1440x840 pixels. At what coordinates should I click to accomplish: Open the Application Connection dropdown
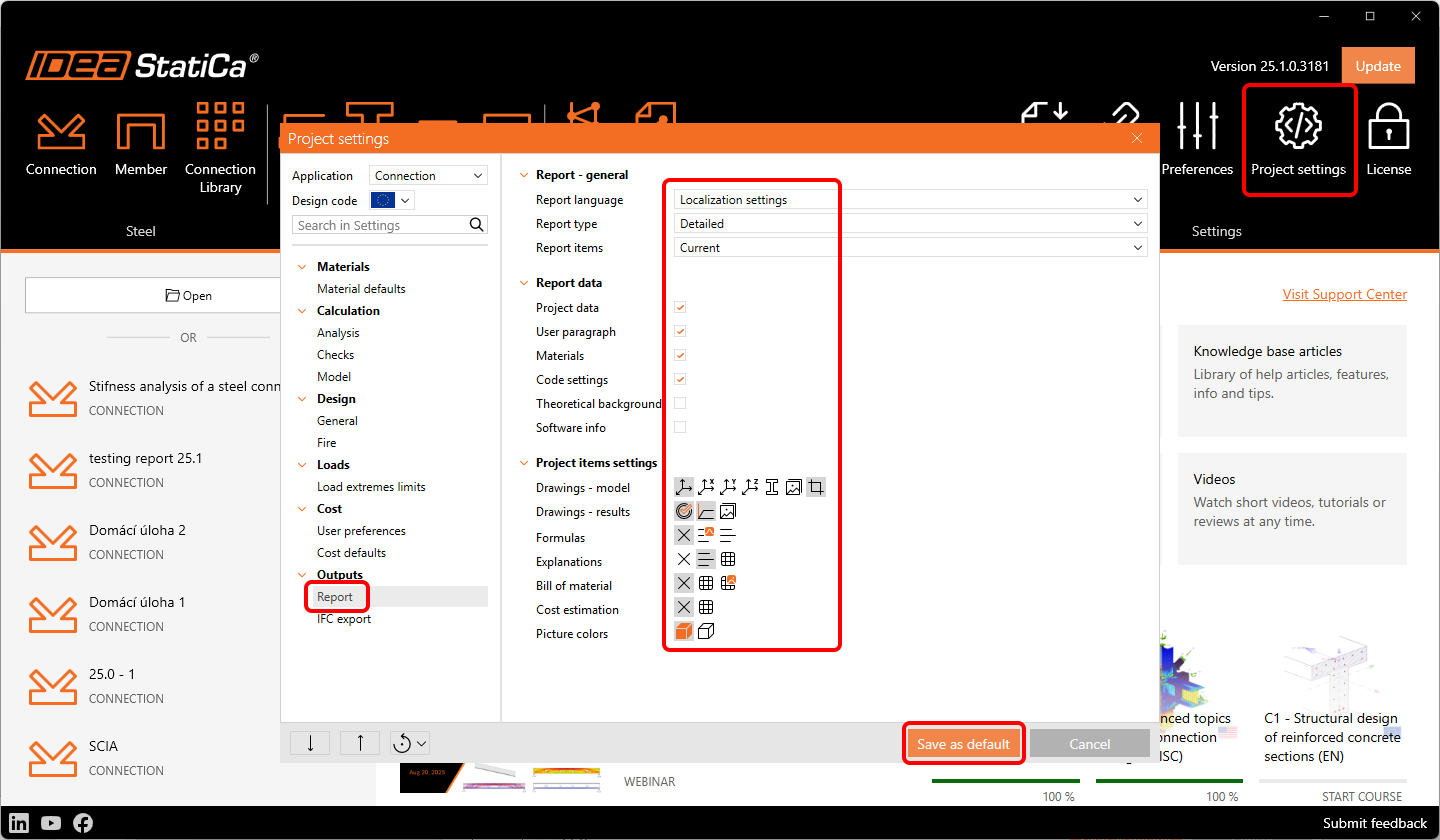pyautogui.click(x=428, y=176)
